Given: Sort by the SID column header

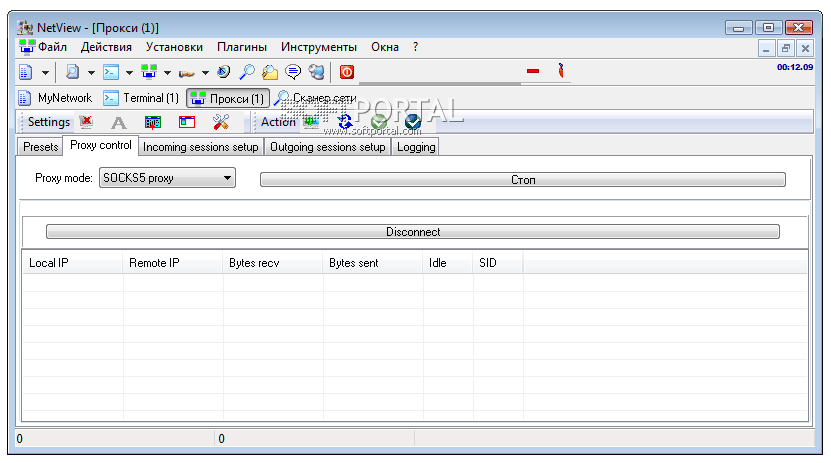Looking at the screenshot, I should (498, 263).
